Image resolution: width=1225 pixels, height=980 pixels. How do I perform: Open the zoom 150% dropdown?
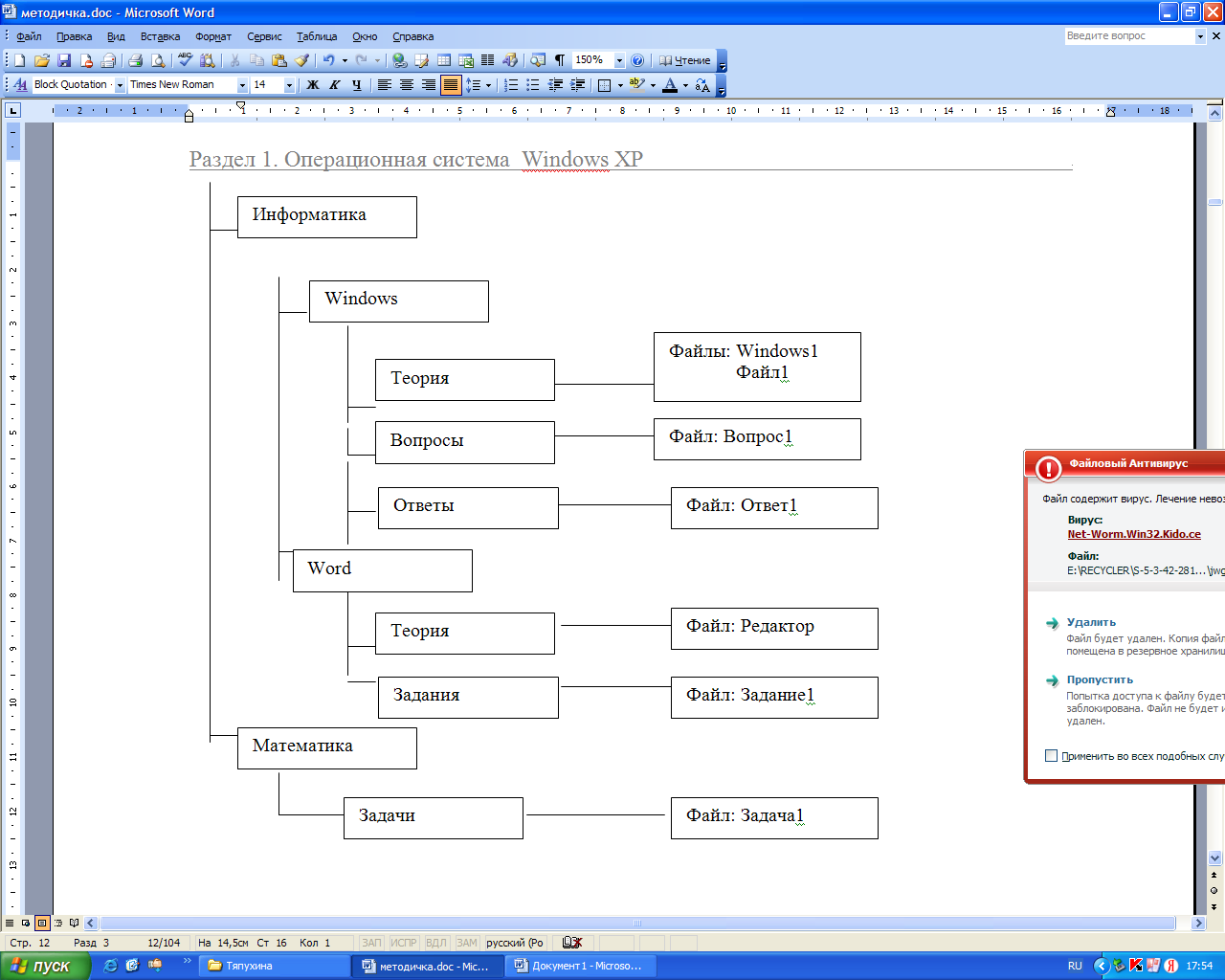[619, 60]
